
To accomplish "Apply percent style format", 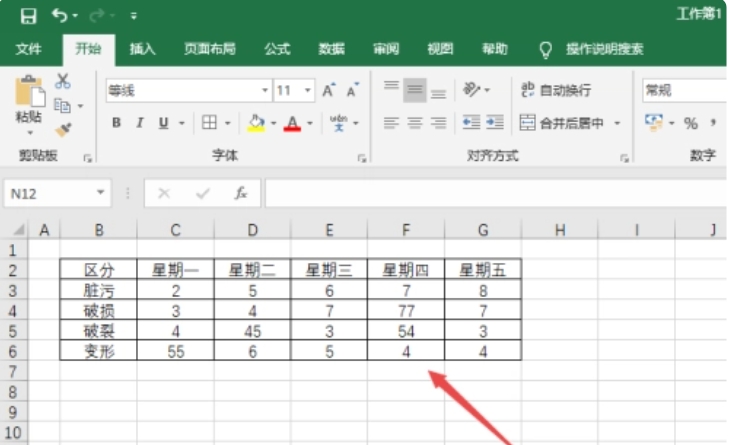I will pos(690,123).
